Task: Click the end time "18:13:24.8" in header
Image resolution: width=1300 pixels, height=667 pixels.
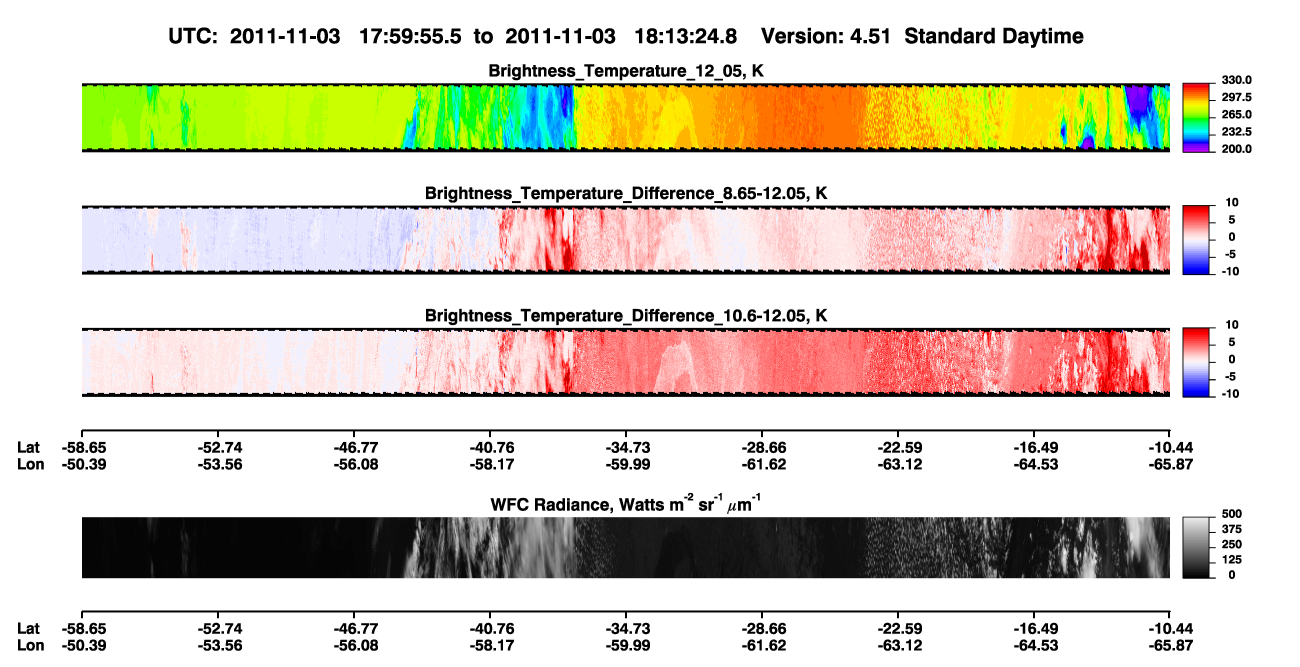Action: point(686,36)
